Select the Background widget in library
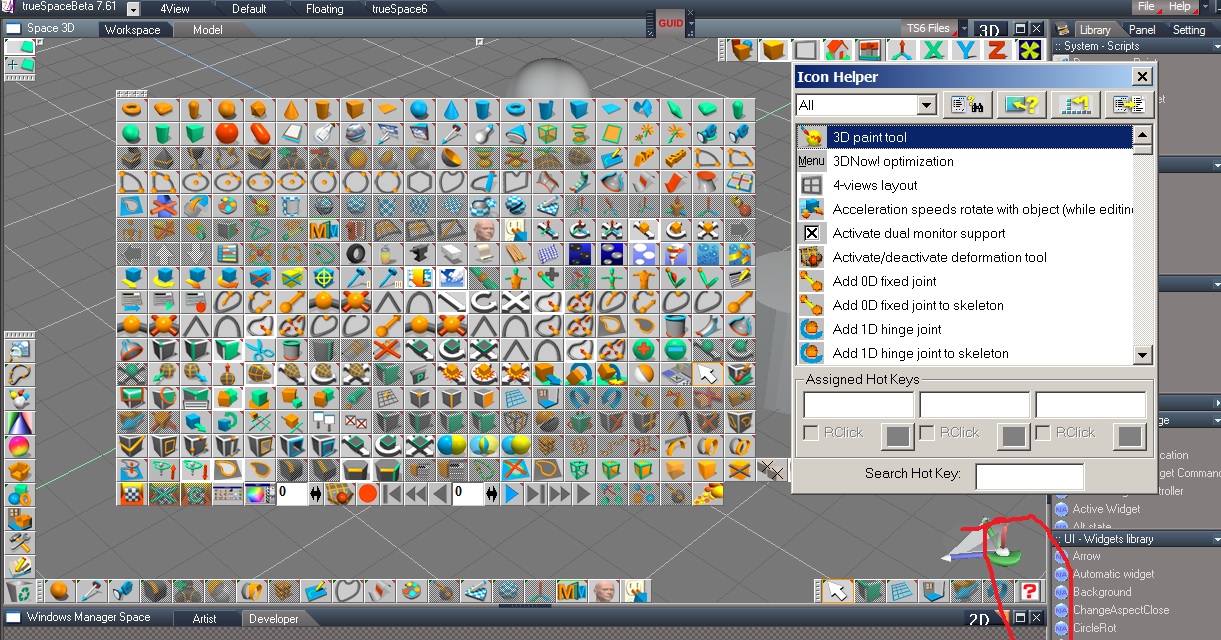 1102,592
